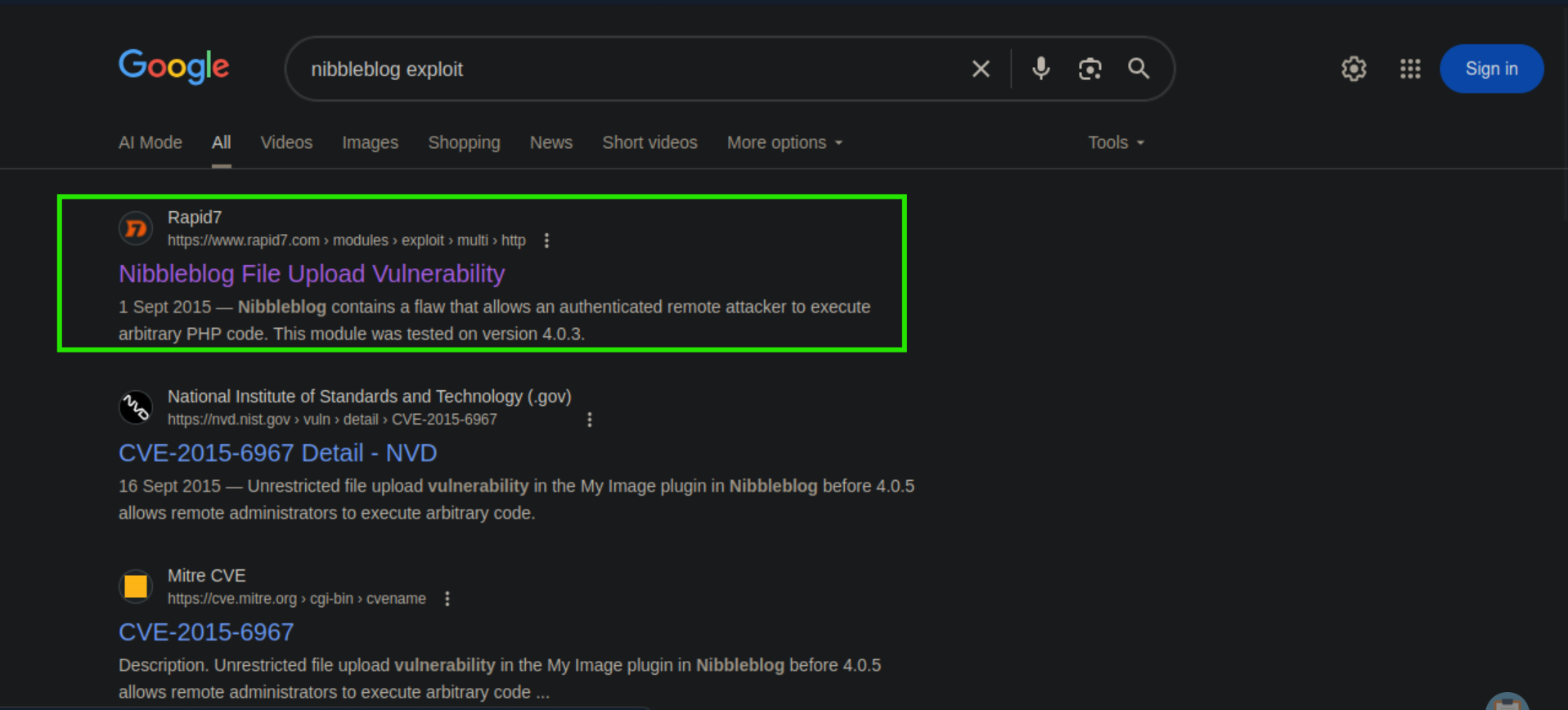Click the Rapid7 favicon
Screen dimensions: 1568x710
click(136, 228)
